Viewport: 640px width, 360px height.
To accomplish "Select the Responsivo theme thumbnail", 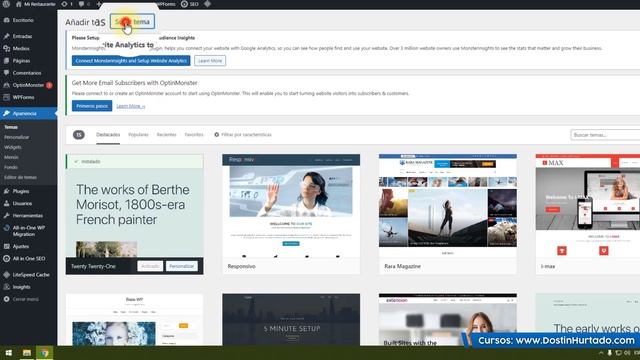I will [x=291, y=206].
